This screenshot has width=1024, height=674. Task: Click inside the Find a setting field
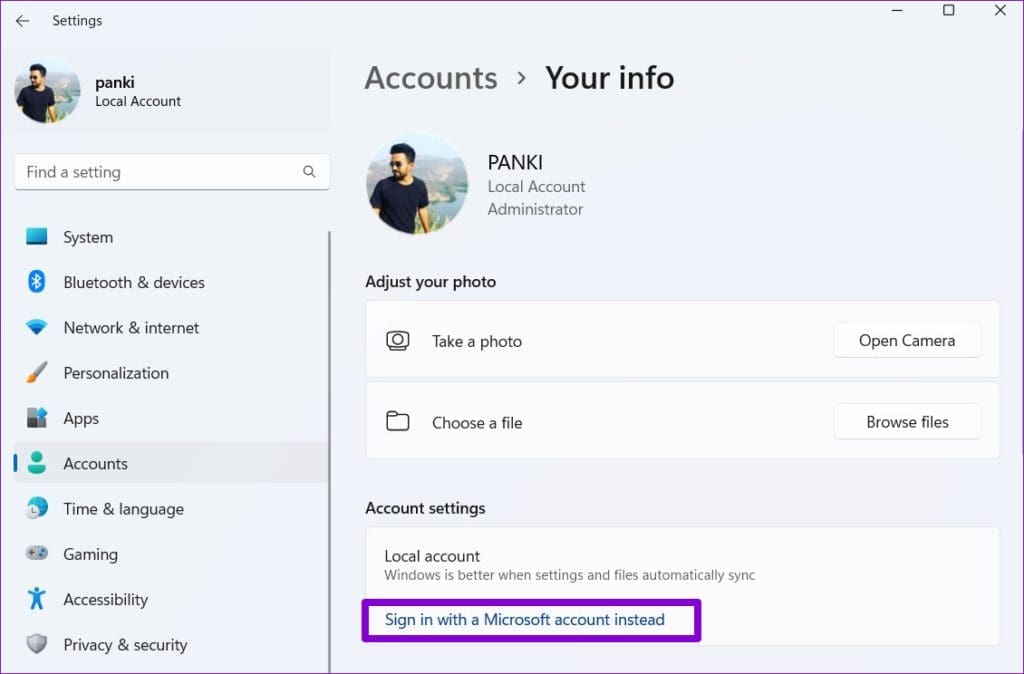pos(150,172)
